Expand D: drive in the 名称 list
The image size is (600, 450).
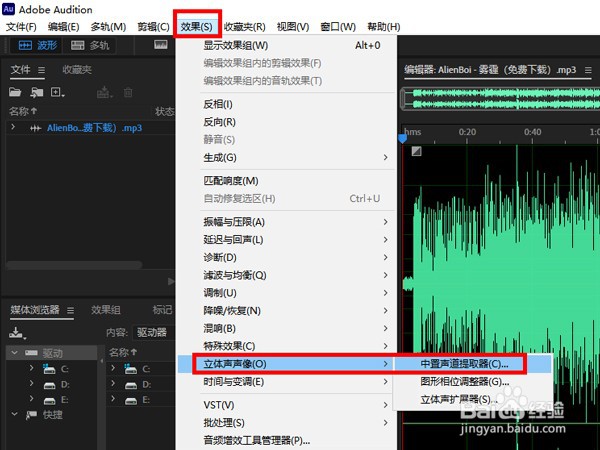pyautogui.click(x=113, y=383)
